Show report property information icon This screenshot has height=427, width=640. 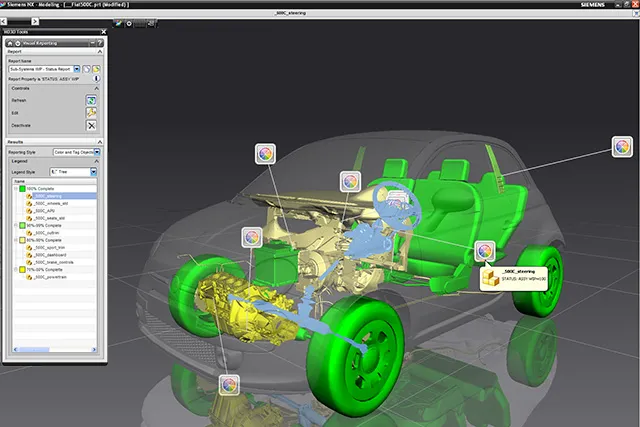coord(96,78)
